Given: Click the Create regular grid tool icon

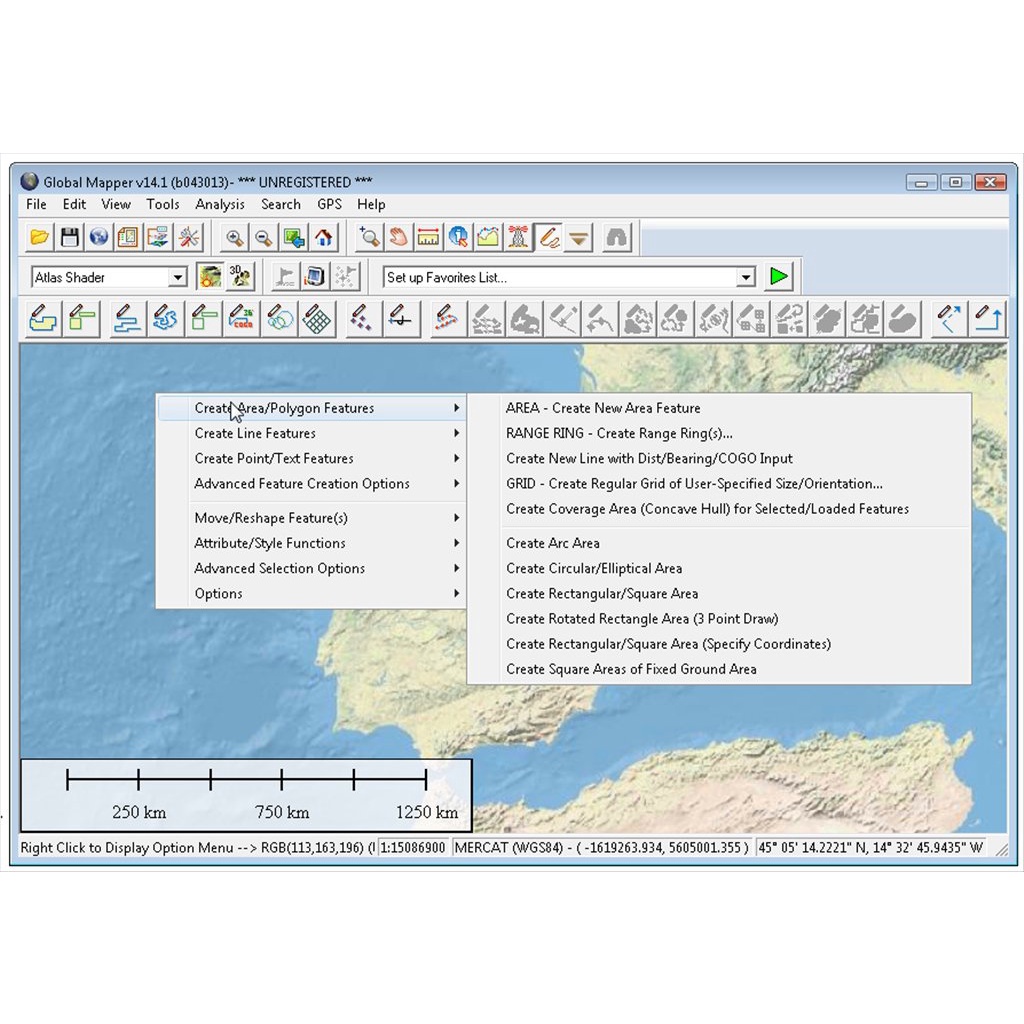Looking at the screenshot, I should pos(317,319).
